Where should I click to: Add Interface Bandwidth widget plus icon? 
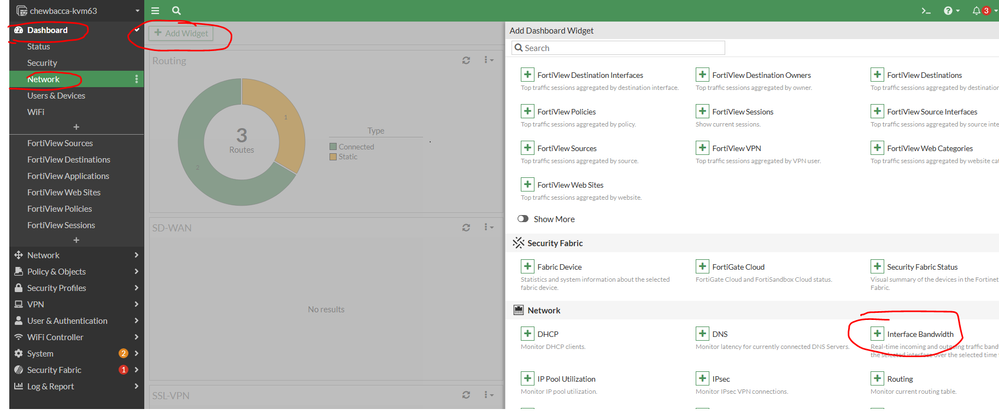(877, 334)
